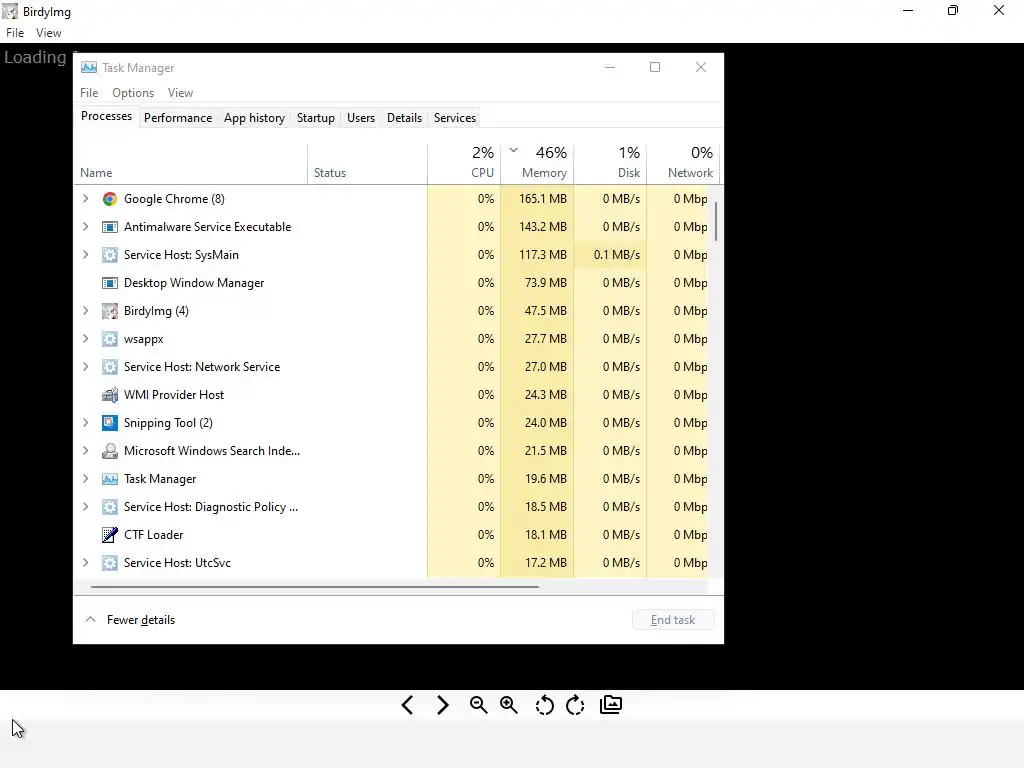Zoom in on the image
The width and height of the screenshot is (1024, 768).
[x=509, y=705]
